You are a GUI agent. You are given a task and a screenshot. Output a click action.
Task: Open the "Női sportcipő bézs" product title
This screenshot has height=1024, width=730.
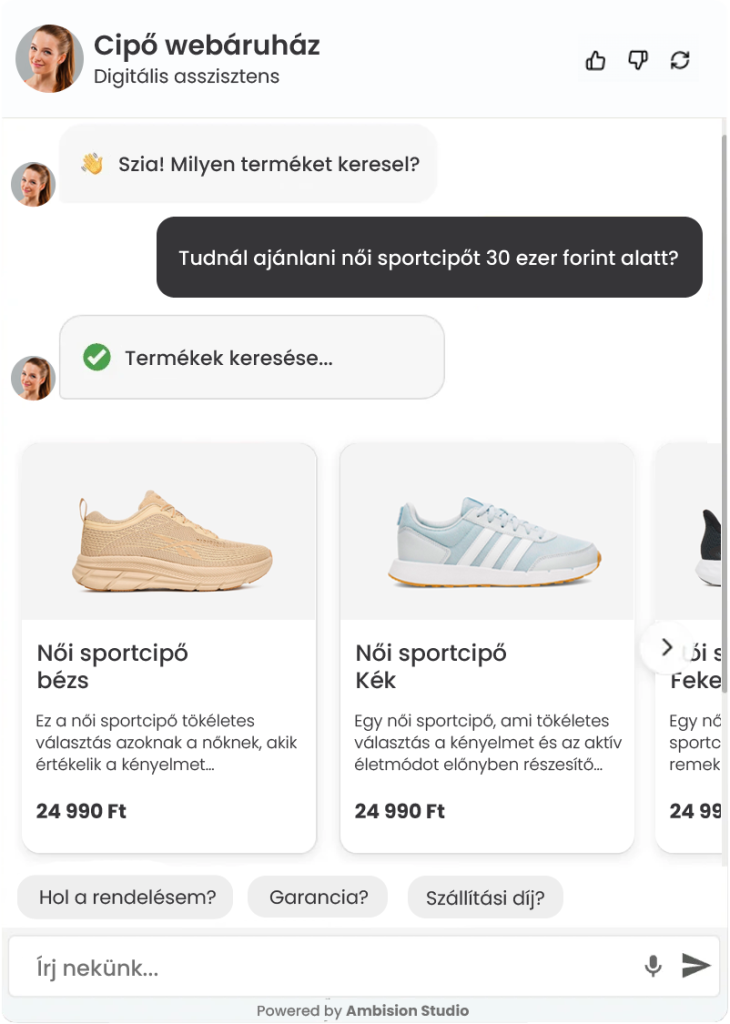pos(112,666)
